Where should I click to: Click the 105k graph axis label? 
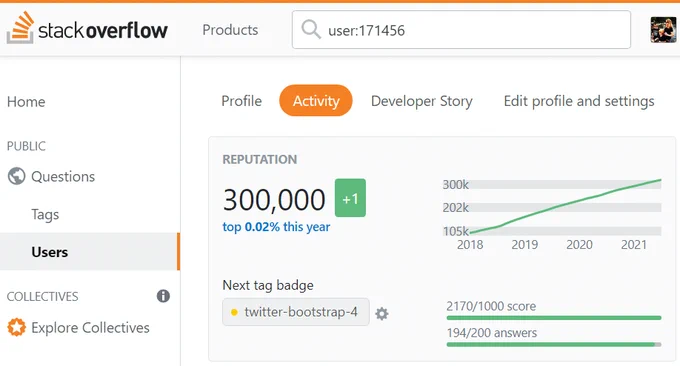coord(455,231)
